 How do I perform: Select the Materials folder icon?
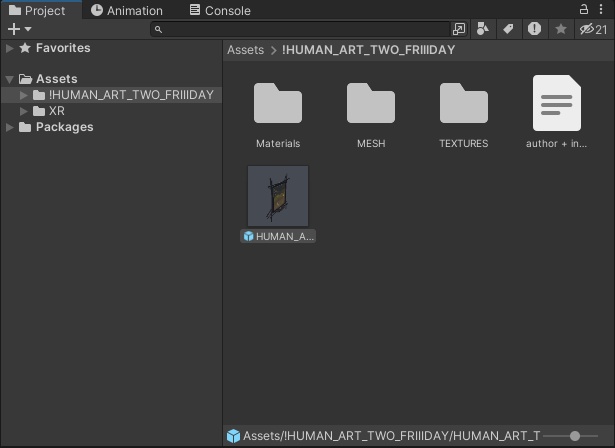pos(278,103)
